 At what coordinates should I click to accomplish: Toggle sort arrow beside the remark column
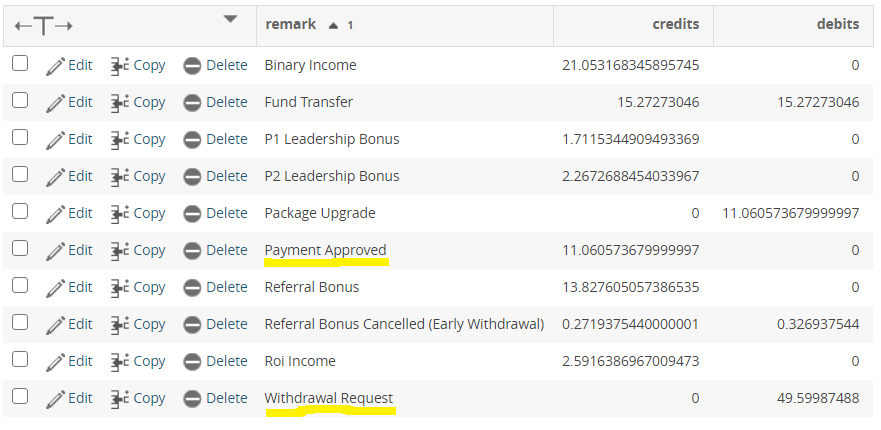click(333, 25)
